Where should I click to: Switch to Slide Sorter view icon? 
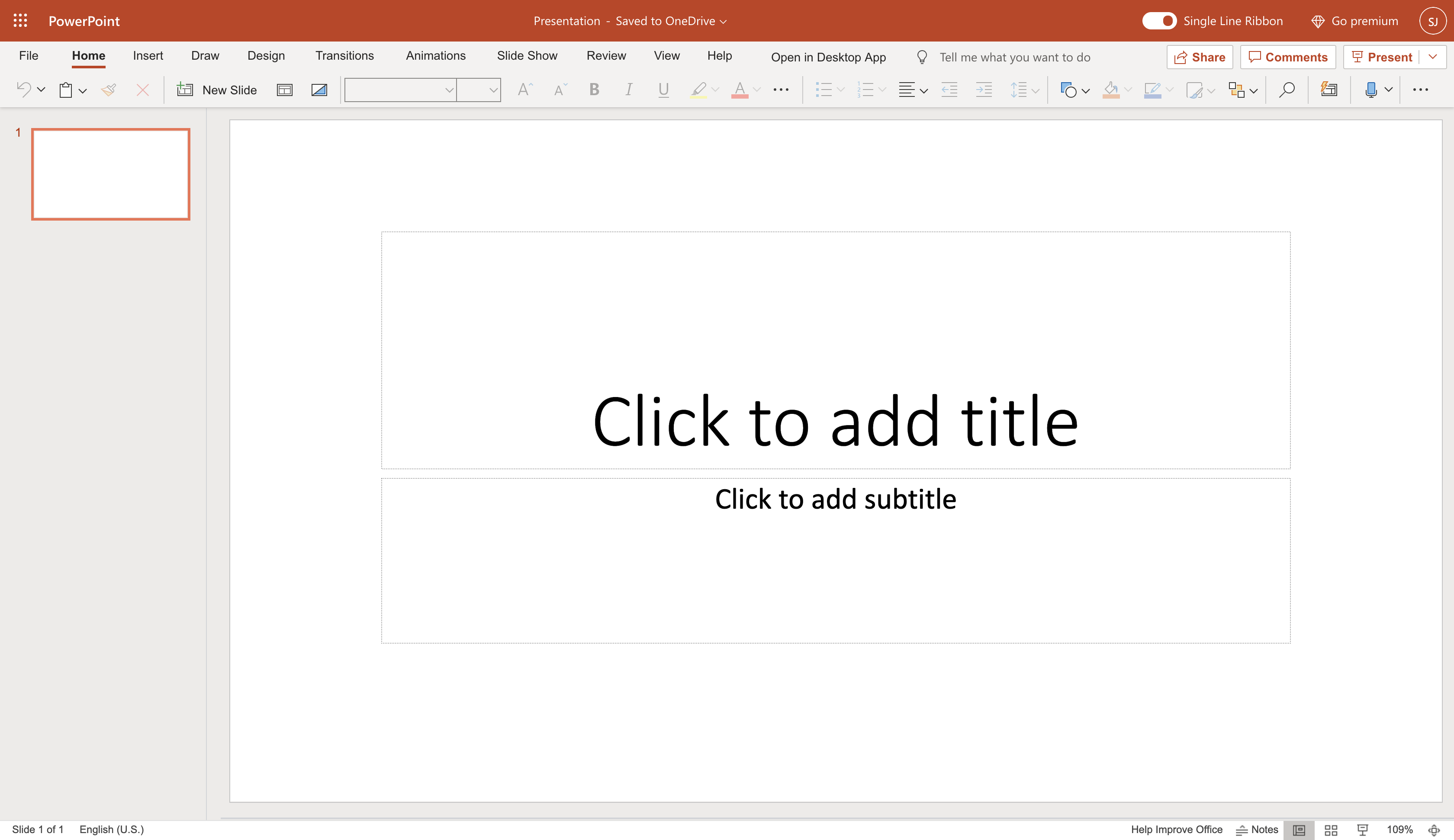[1331, 830]
